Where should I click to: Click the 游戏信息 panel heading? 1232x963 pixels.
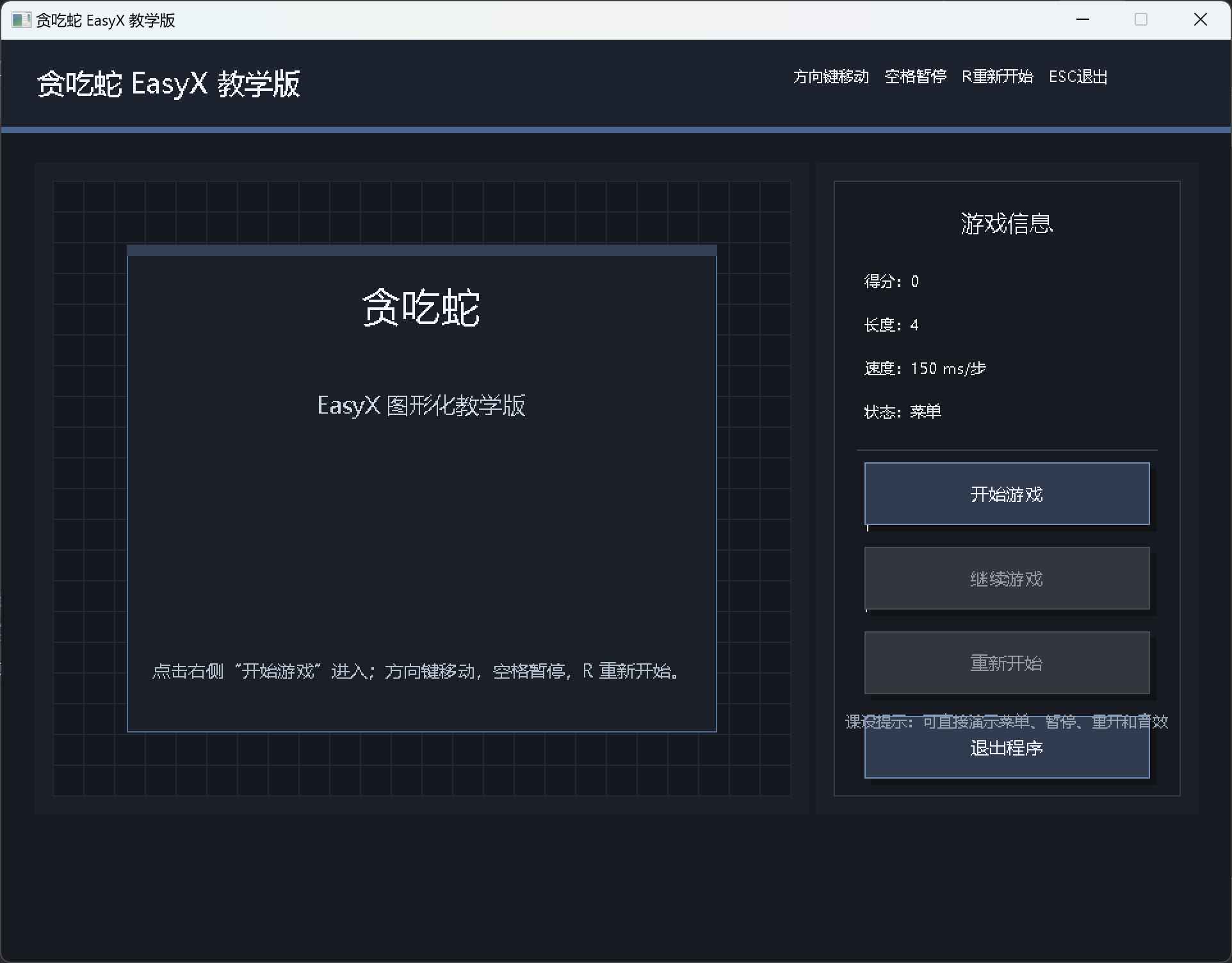tap(1007, 223)
